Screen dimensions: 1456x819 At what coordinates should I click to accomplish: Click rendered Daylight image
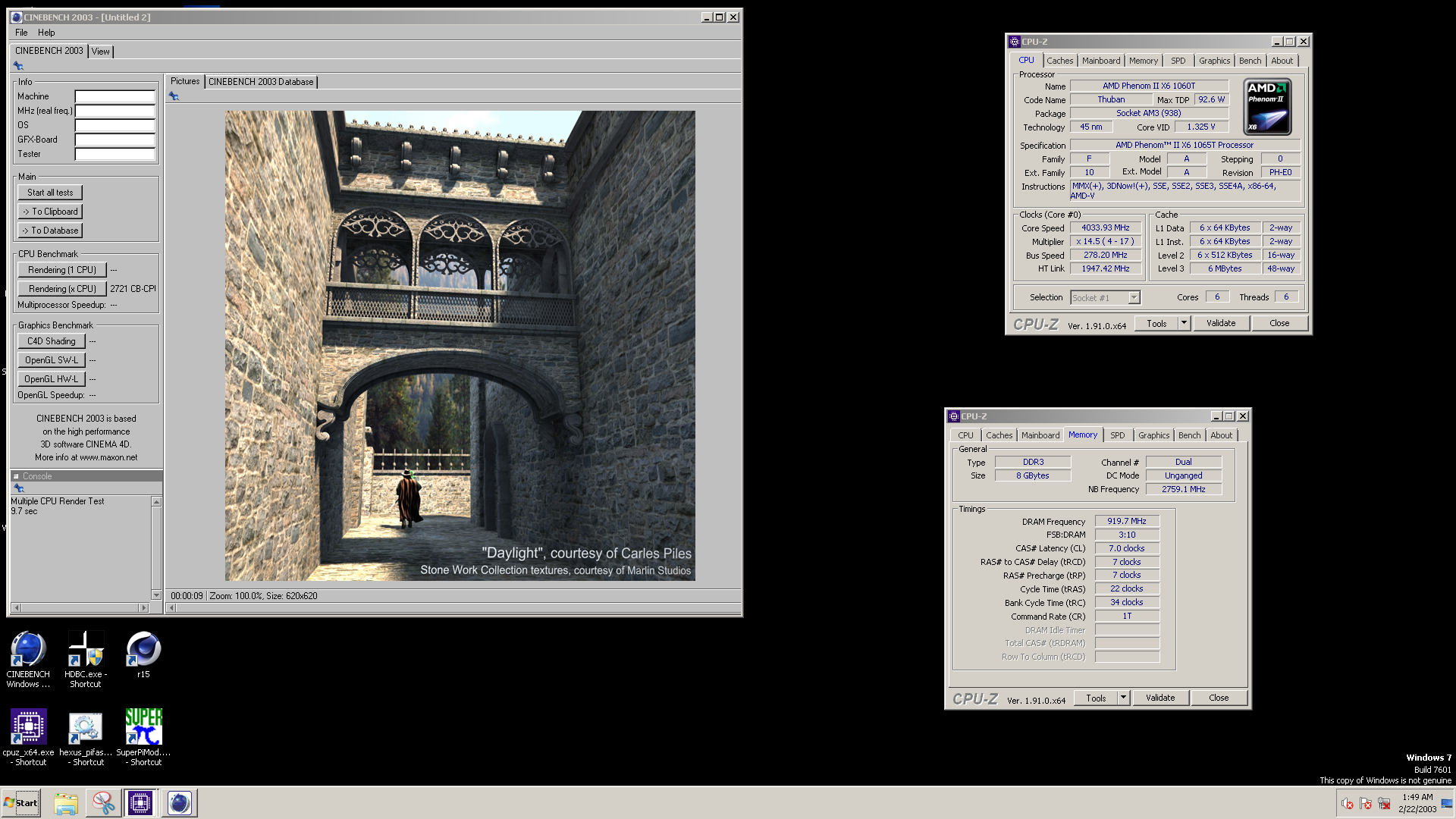pos(460,346)
